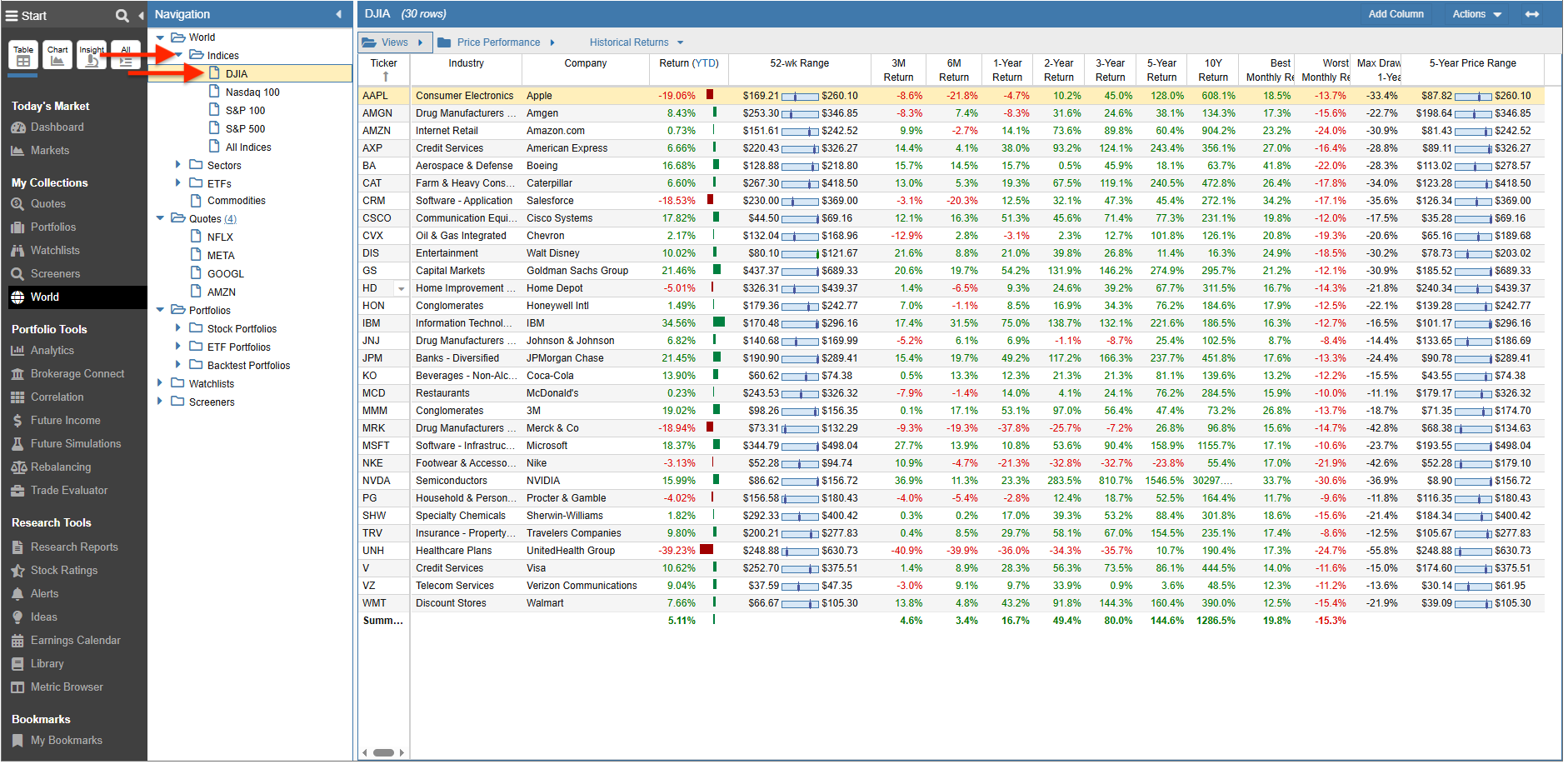
Task: Click the AAPL 52-week range bar
Action: (x=800, y=96)
